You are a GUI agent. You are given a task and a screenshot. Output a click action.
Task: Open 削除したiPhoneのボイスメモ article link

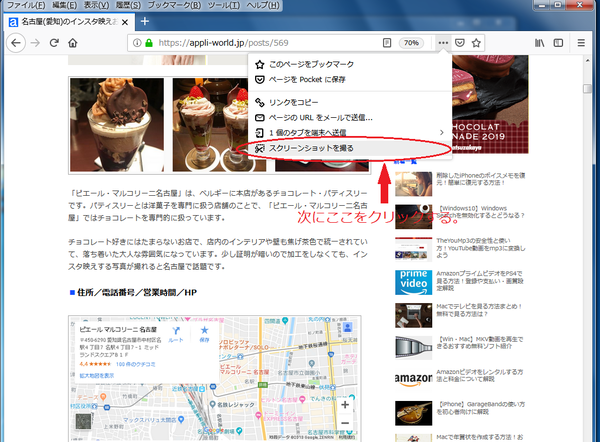click(x=481, y=179)
